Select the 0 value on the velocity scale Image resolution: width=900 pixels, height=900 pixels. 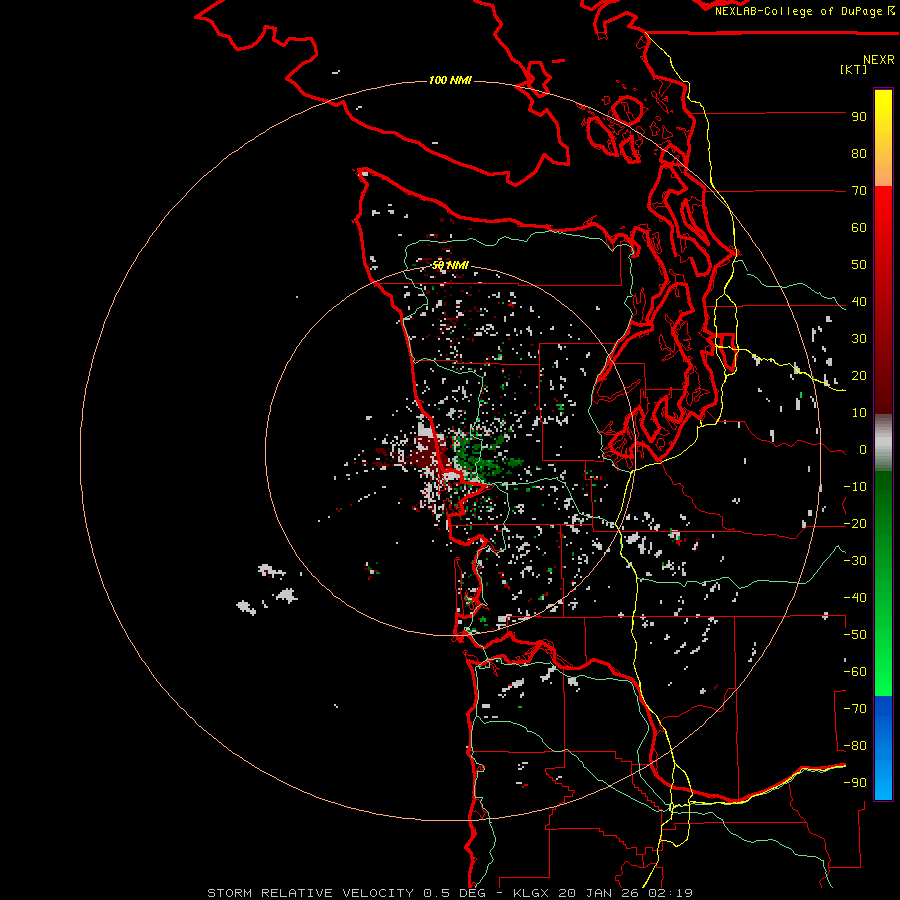point(863,450)
